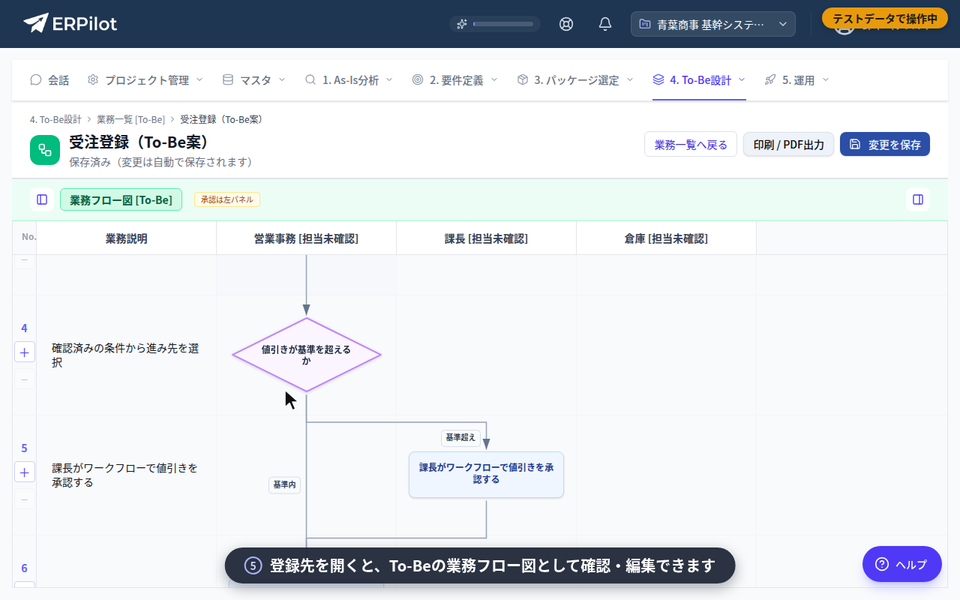Click step number 5
Viewport: 960px width, 600px height.
[24, 448]
